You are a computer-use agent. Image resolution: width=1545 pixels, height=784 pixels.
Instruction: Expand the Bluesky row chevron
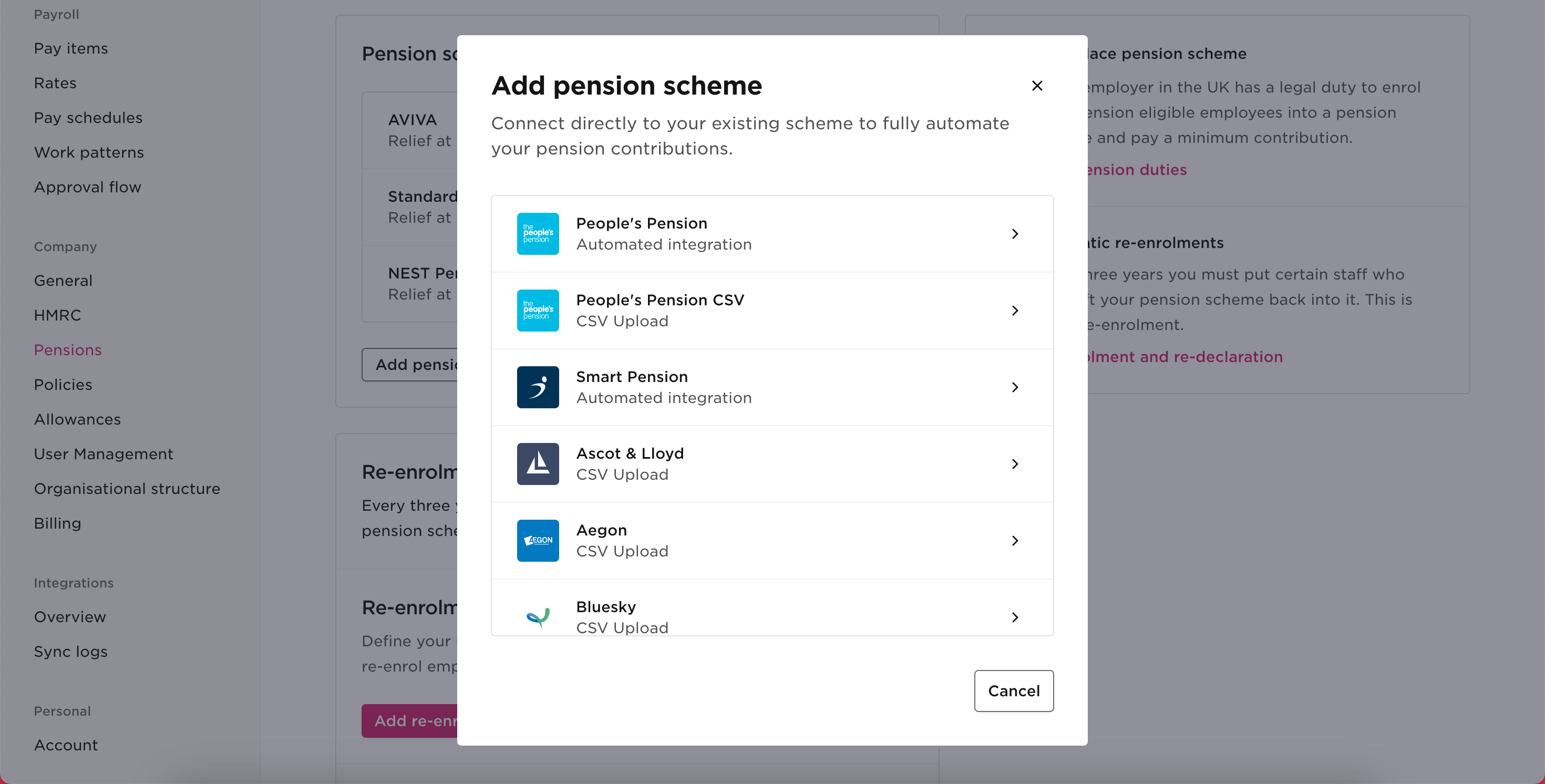click(x=1015, y=617)
